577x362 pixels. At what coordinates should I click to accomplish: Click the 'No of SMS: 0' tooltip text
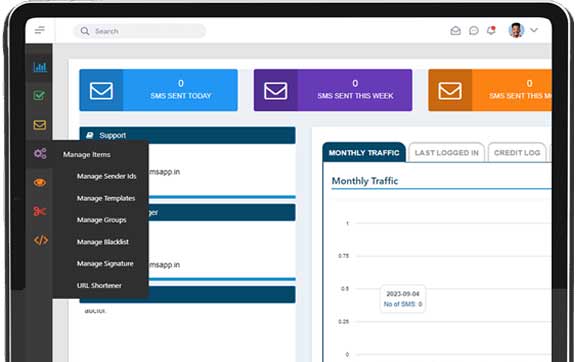pyautogui.click(x=403, y=304)
